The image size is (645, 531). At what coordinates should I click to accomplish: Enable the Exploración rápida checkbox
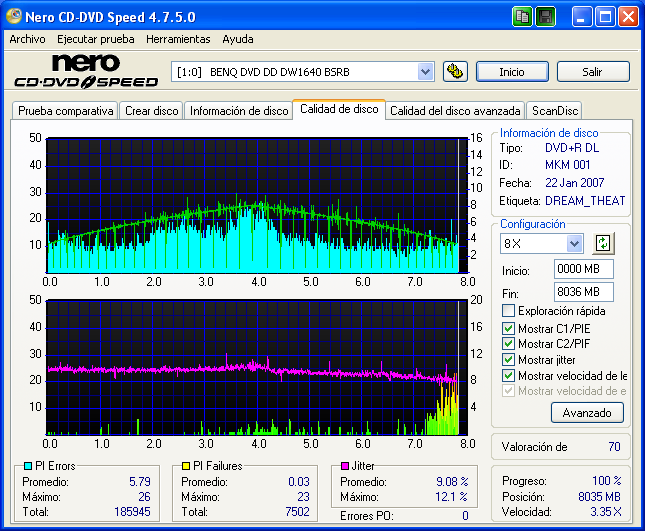click(x=508, y=311)
